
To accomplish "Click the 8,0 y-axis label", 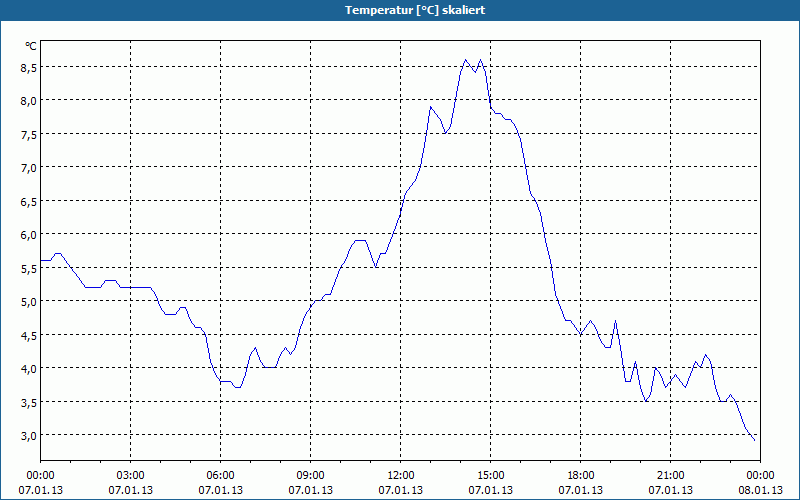I will point(28,101).
